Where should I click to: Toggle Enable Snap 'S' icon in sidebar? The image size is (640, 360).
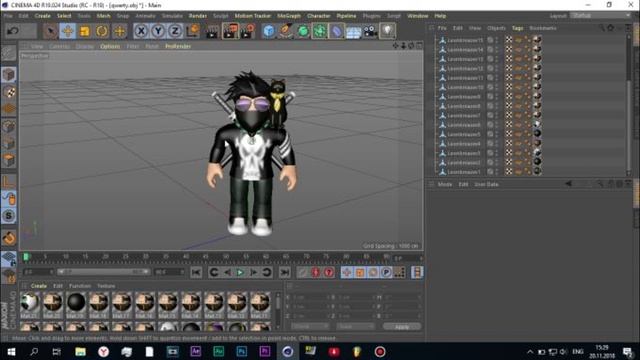[9, 216]
